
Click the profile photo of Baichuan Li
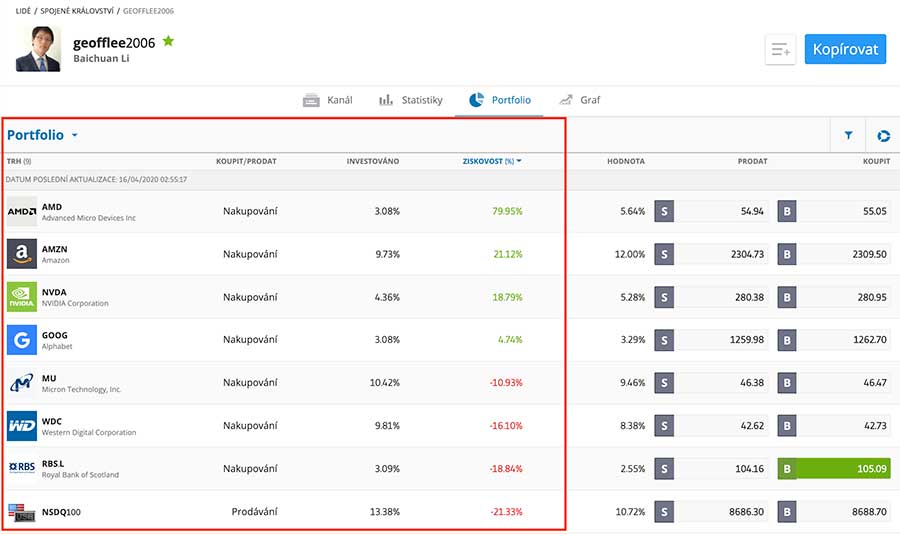[x=38, y=49]
